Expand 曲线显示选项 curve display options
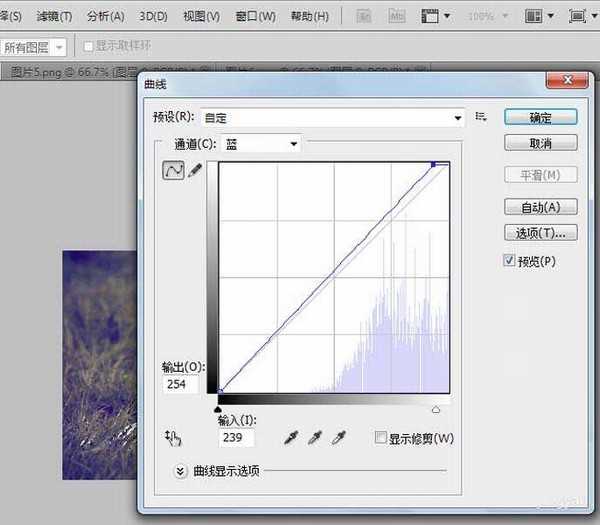The image size is (600, 525). pyautogui.click(x=180, y=471)
